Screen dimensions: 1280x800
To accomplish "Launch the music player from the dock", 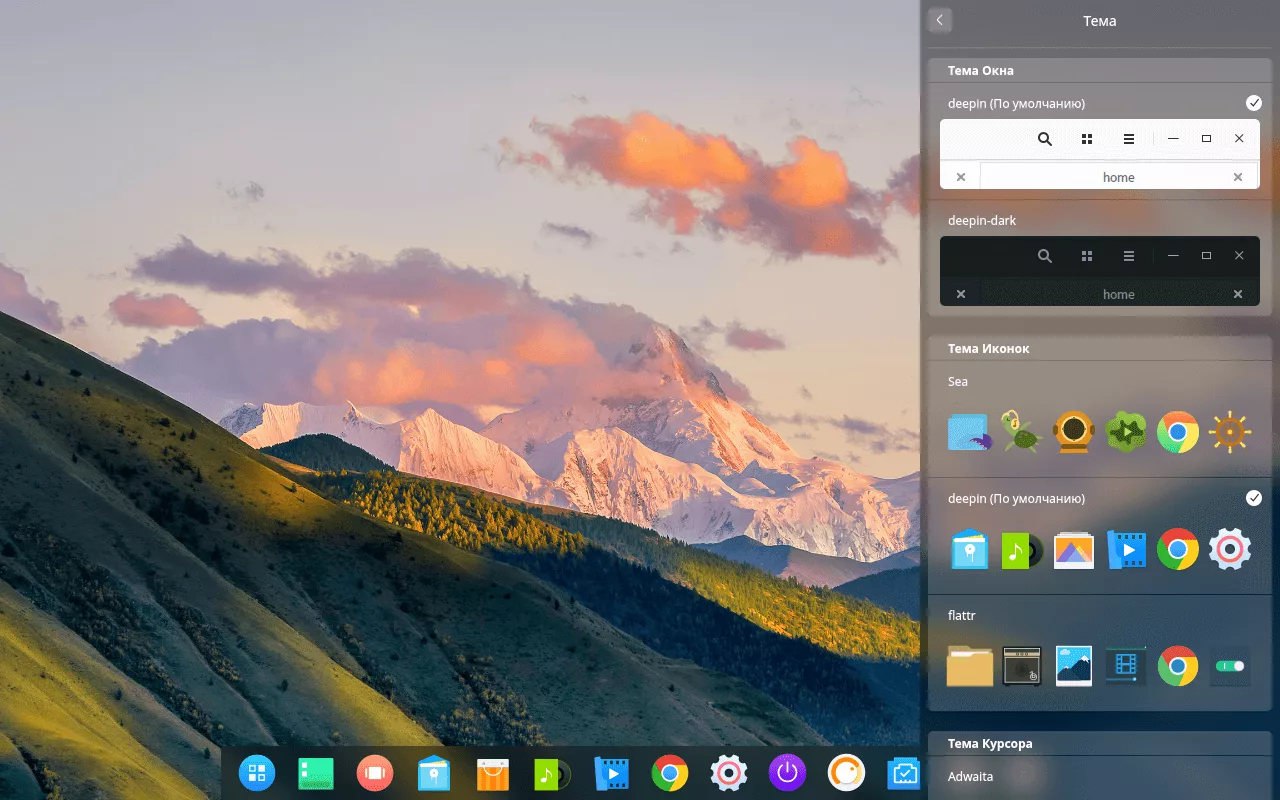I will tap(552, 773).
